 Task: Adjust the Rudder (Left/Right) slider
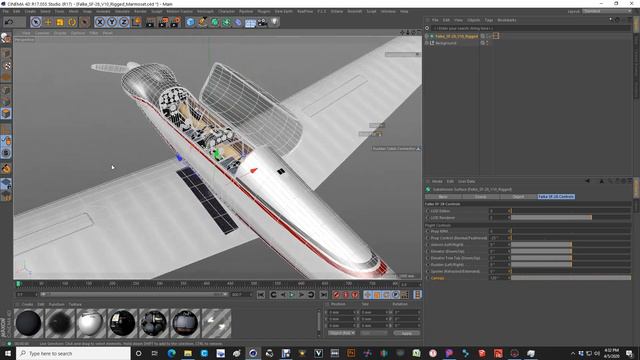571,264
